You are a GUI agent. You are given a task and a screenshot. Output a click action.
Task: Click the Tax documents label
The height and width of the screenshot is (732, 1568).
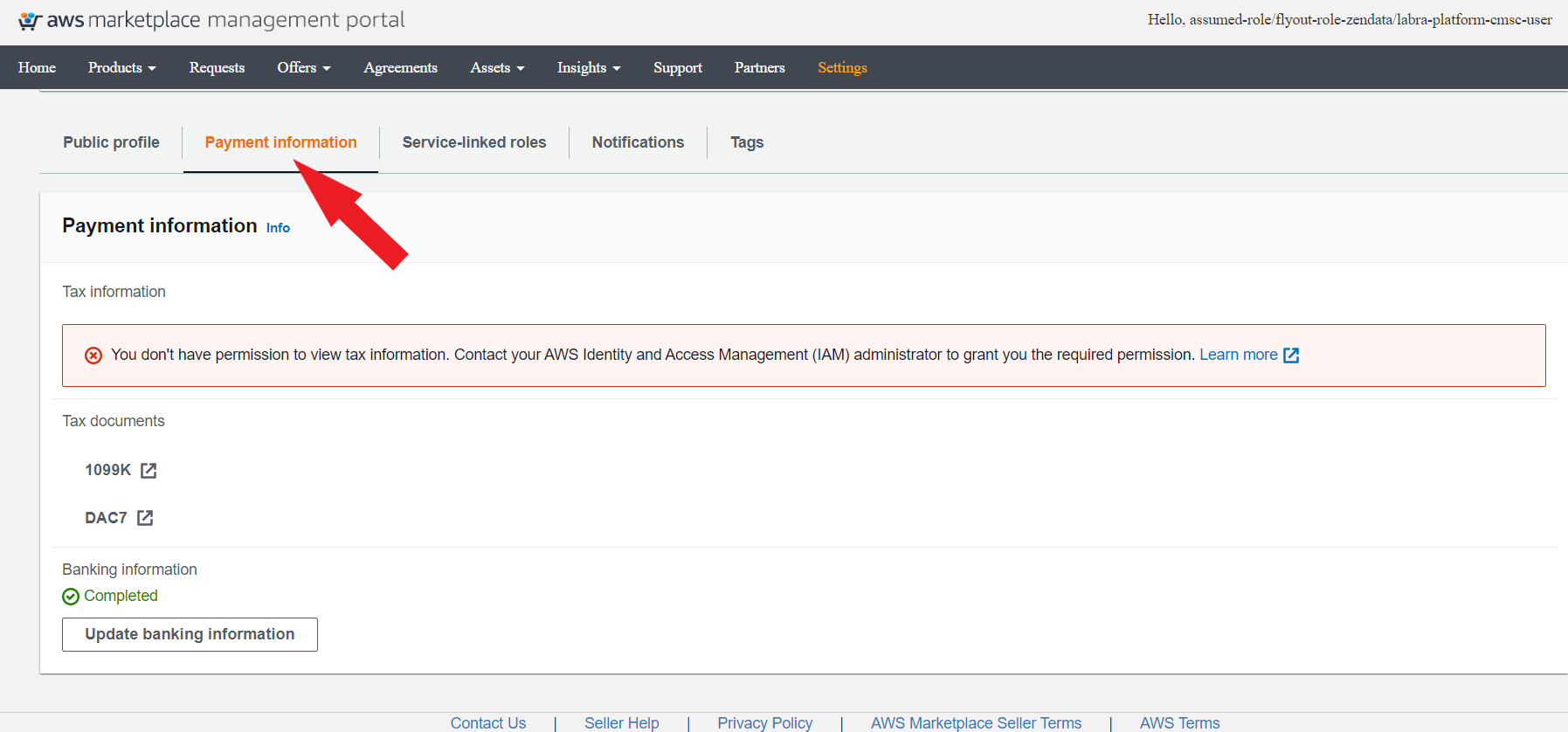(114, 421)
